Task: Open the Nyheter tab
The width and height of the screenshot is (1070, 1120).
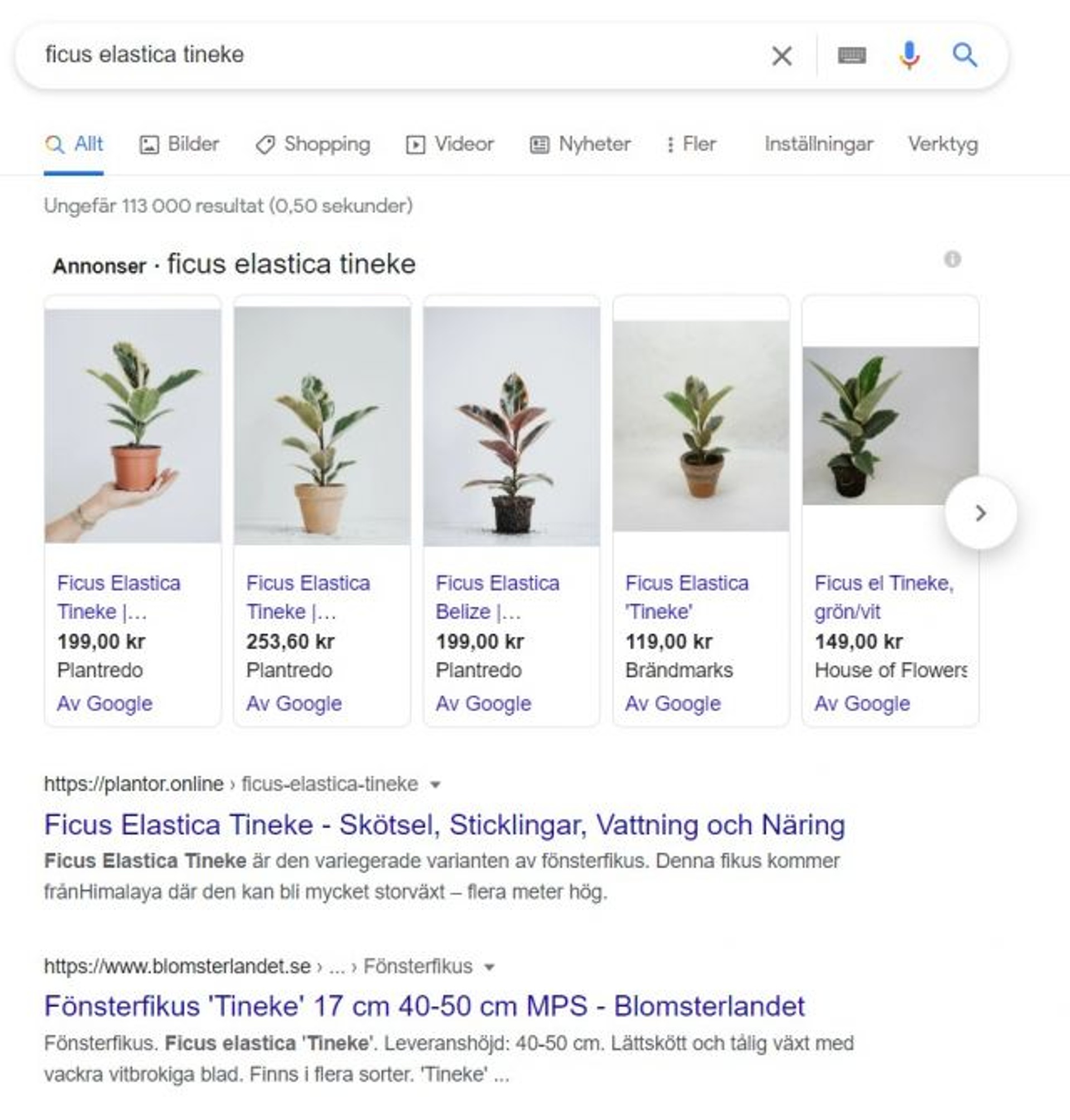Action: [580, 144]
